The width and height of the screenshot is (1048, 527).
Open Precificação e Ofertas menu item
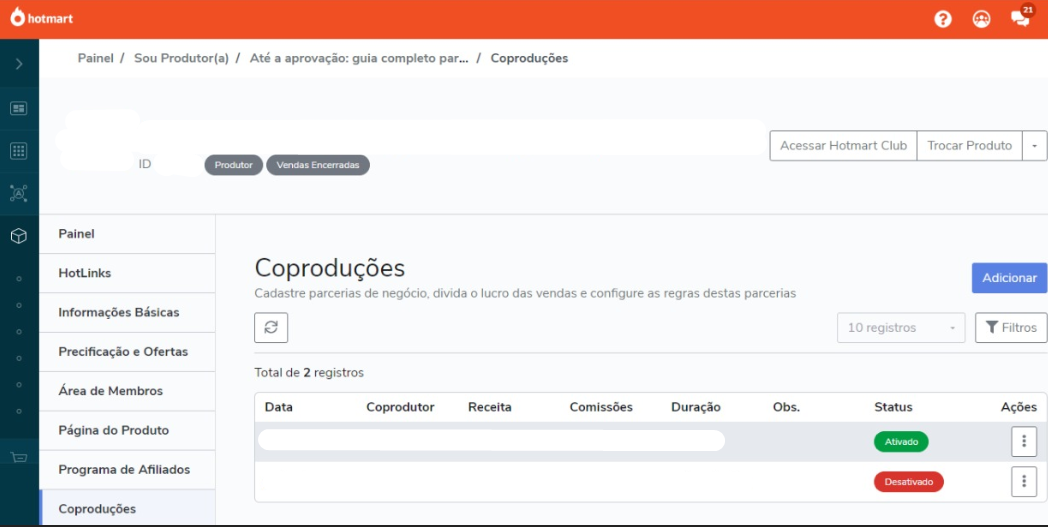(x=127, y=352)
